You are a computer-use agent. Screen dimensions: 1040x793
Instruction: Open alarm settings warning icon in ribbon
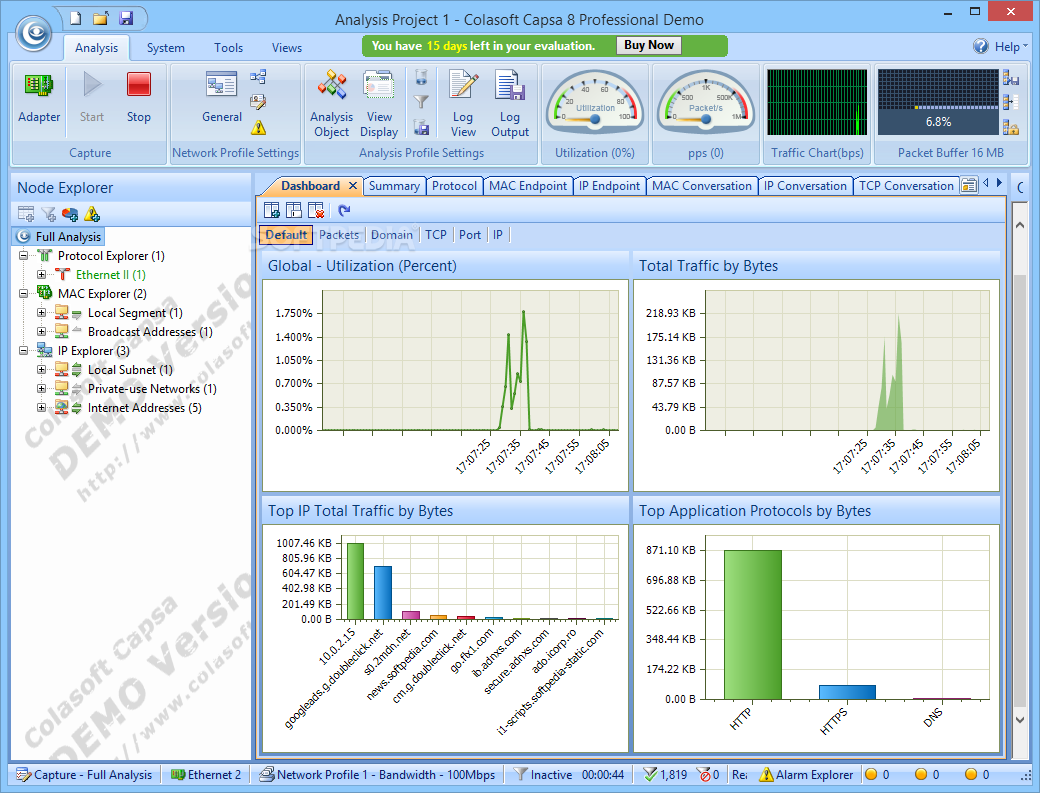pos(258,127)
